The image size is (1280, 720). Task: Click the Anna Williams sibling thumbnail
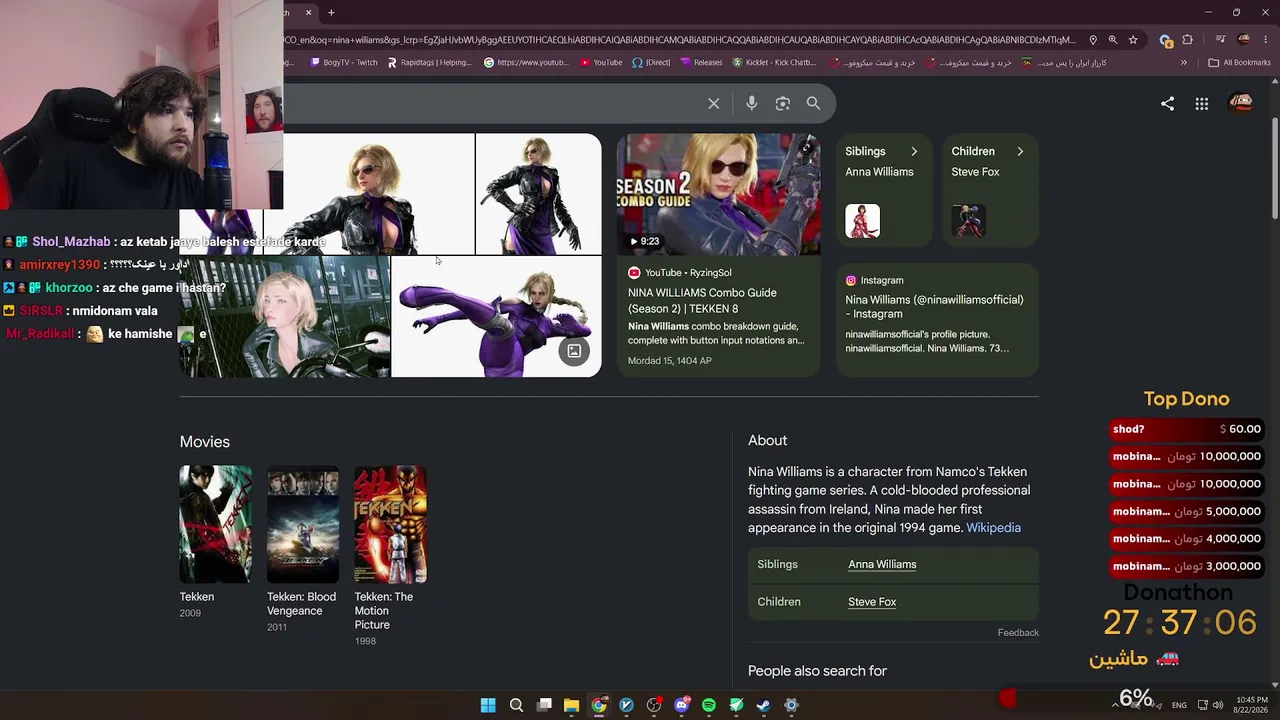(862, 221)
